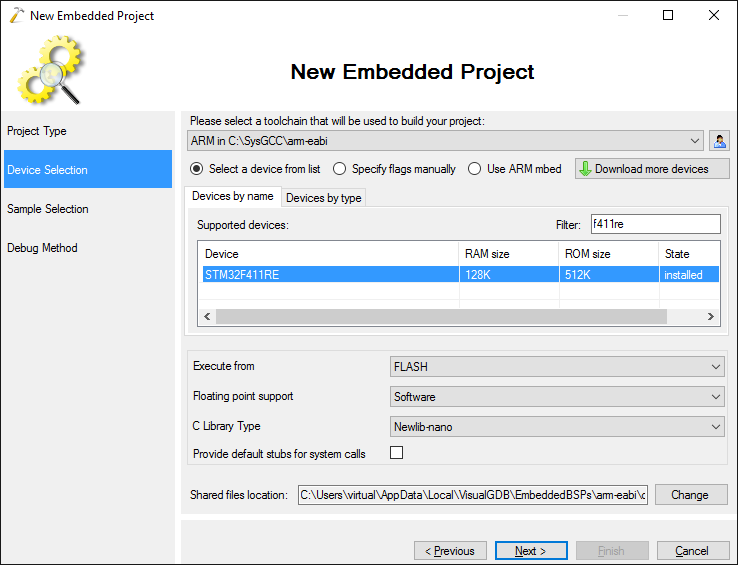Click the toolchain manager person icon

click(x=719, y=141)
